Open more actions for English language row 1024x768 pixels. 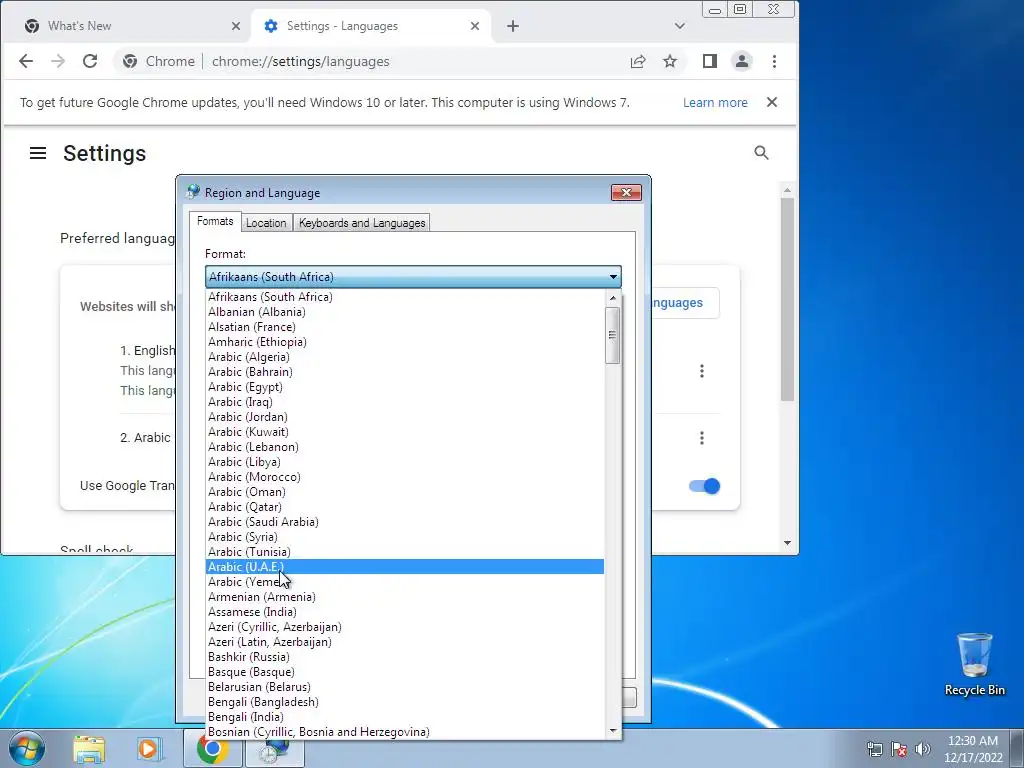tap(702, 371)
